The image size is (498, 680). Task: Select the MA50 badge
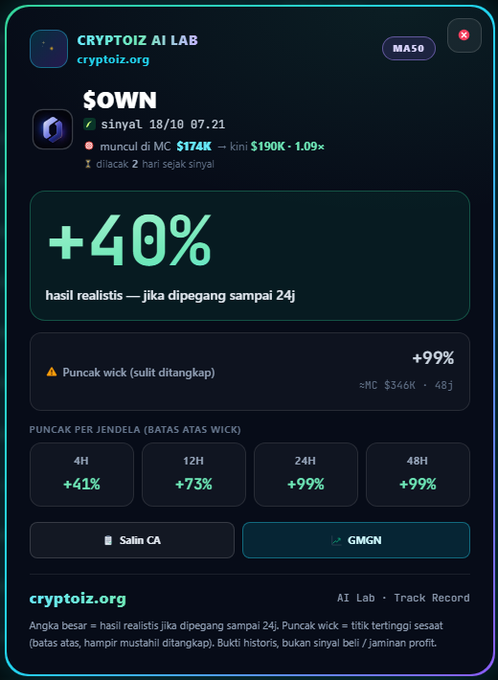pos(409,48)
